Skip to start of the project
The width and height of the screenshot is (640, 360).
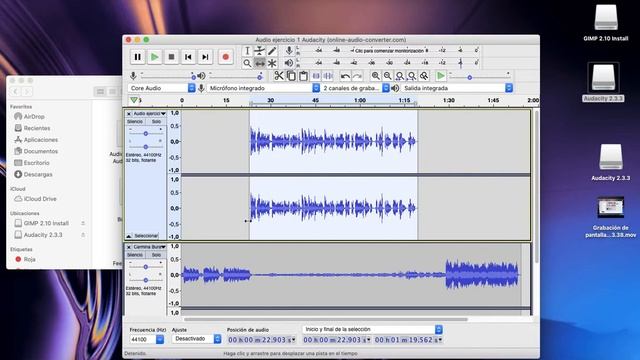pos(188,57)
